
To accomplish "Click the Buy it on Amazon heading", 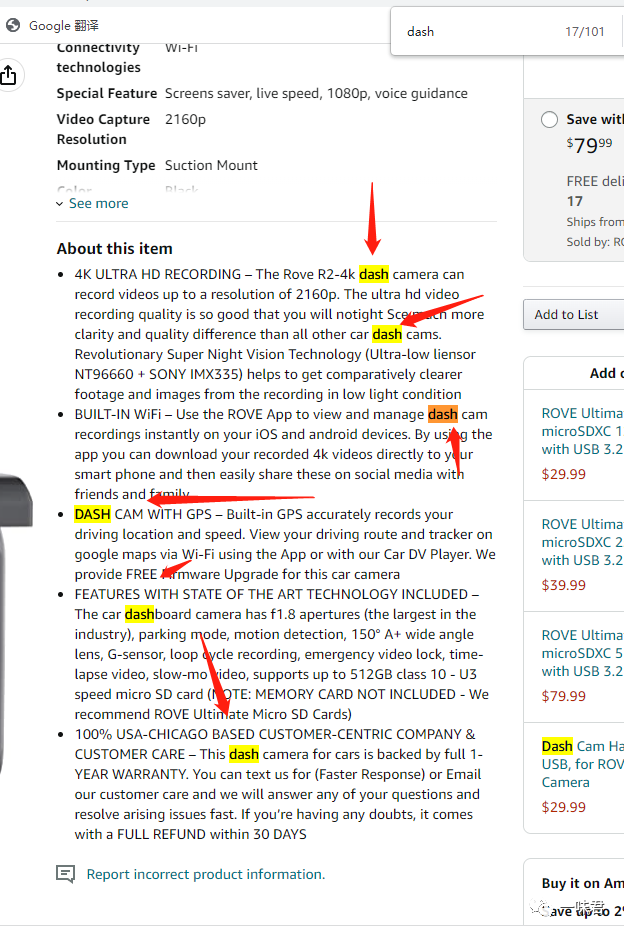I will (x=582, y=883).
